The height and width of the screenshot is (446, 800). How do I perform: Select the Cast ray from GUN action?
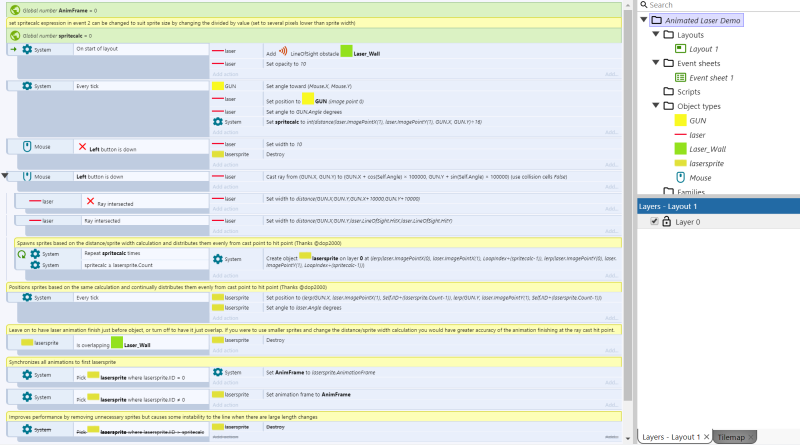click(416, 177)
